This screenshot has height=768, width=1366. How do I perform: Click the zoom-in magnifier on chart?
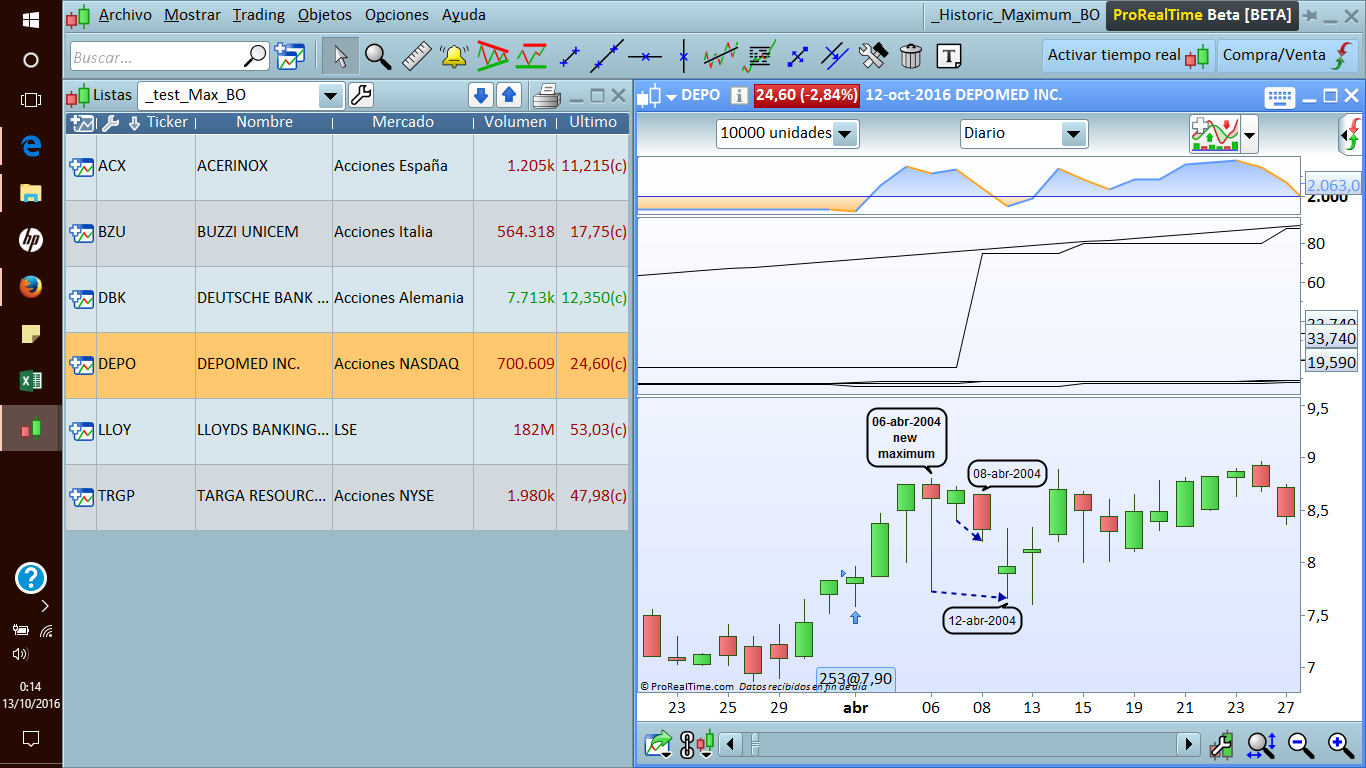[1340, 744]
